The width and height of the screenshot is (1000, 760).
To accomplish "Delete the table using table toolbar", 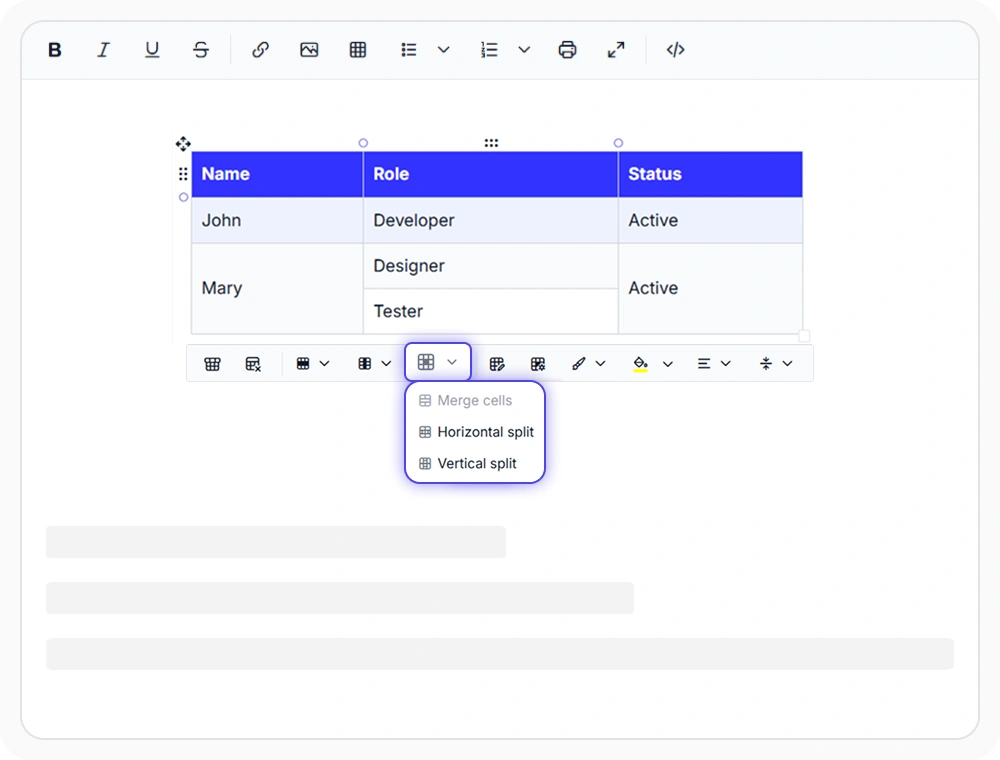I will [253, 363].
